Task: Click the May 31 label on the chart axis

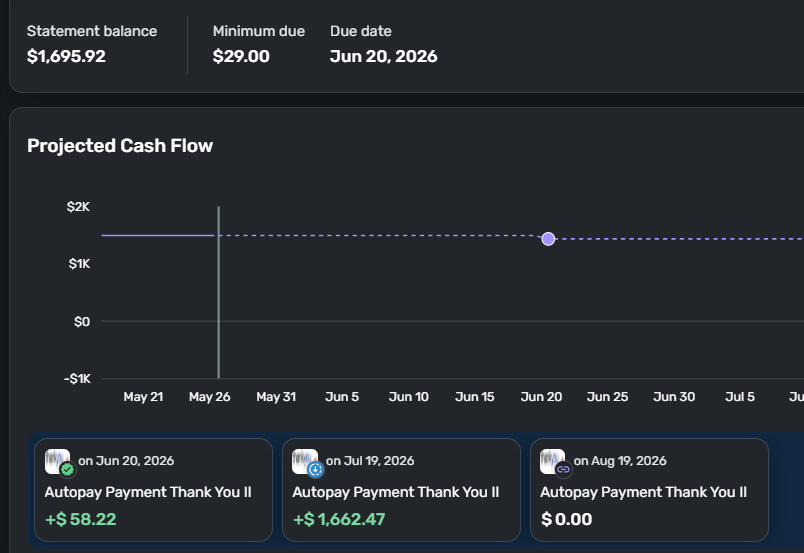Action: point(276,397)
